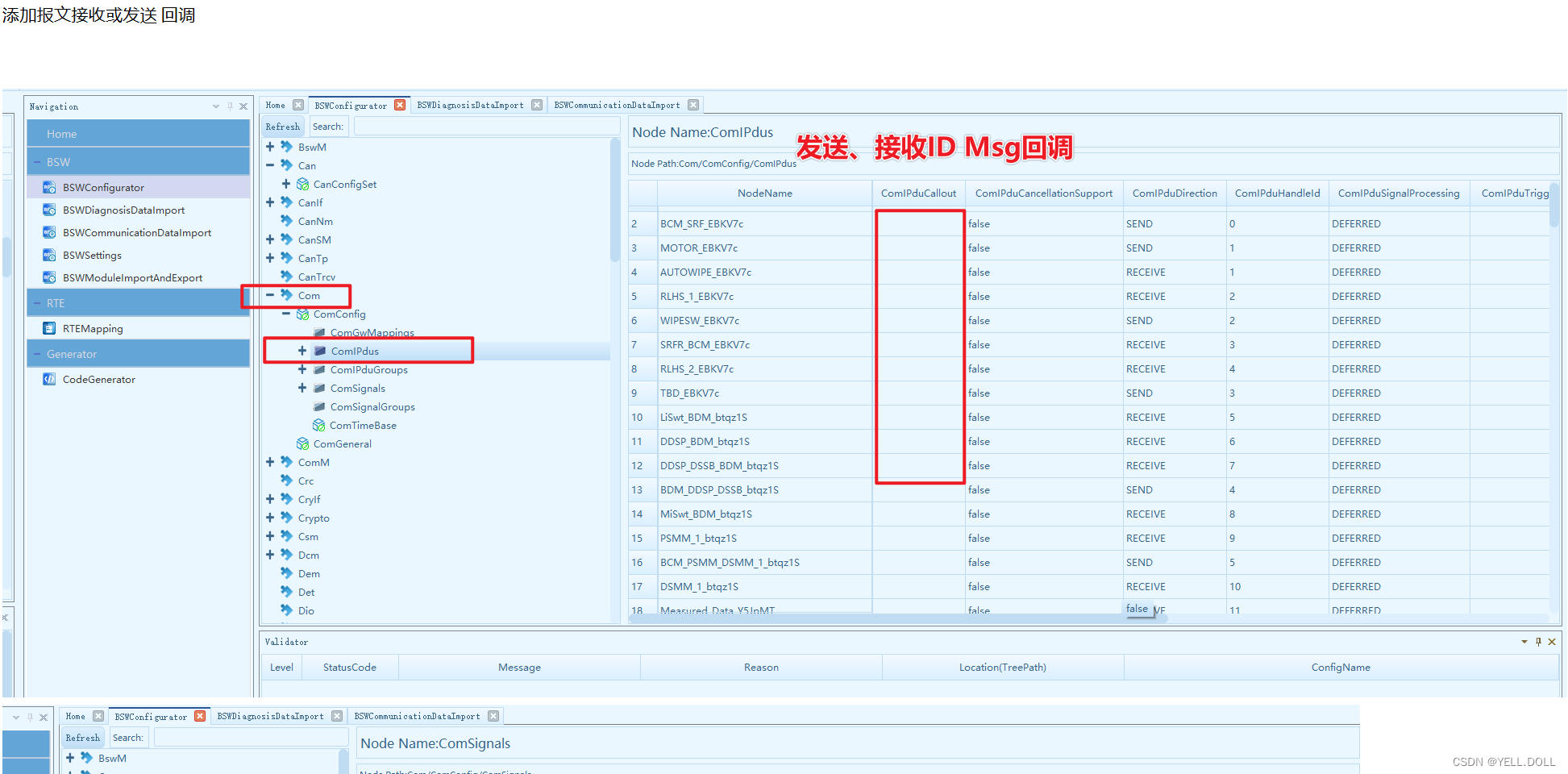This screenshot has width=1568, height=774.
Task: Click inside the Search input field
Action: [x=486, y=126]
